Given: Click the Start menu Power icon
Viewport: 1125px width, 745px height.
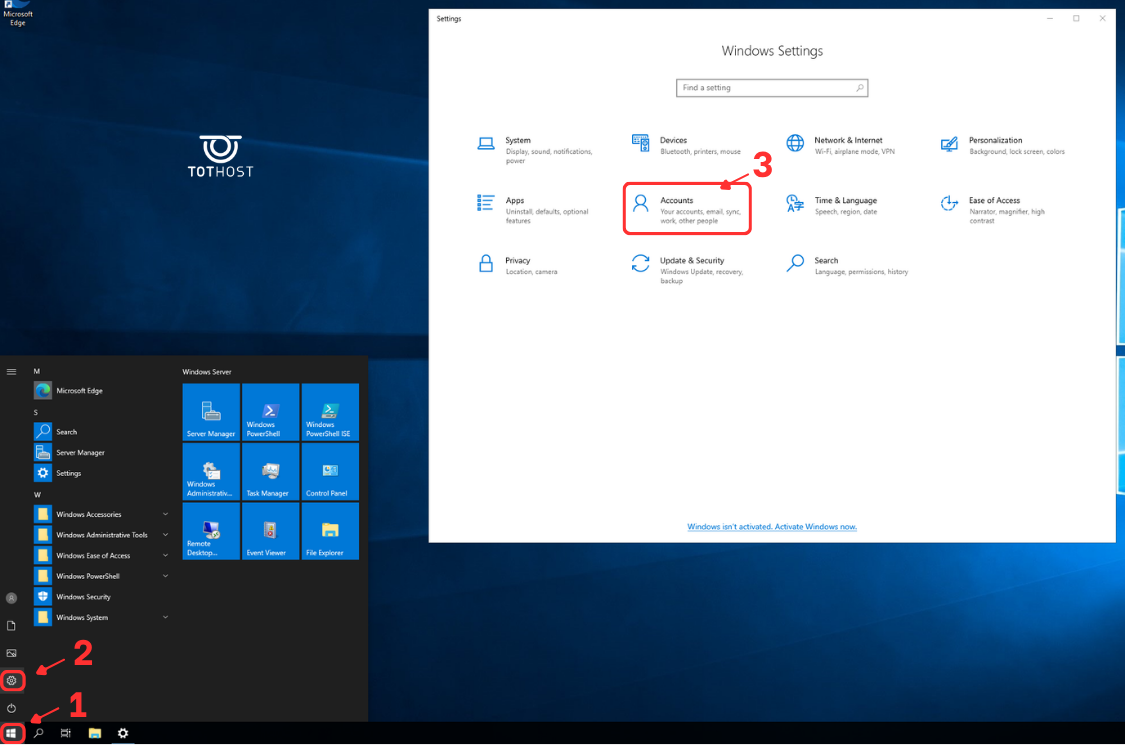Looking at the screenshot, I should click(x=11, y=708).
